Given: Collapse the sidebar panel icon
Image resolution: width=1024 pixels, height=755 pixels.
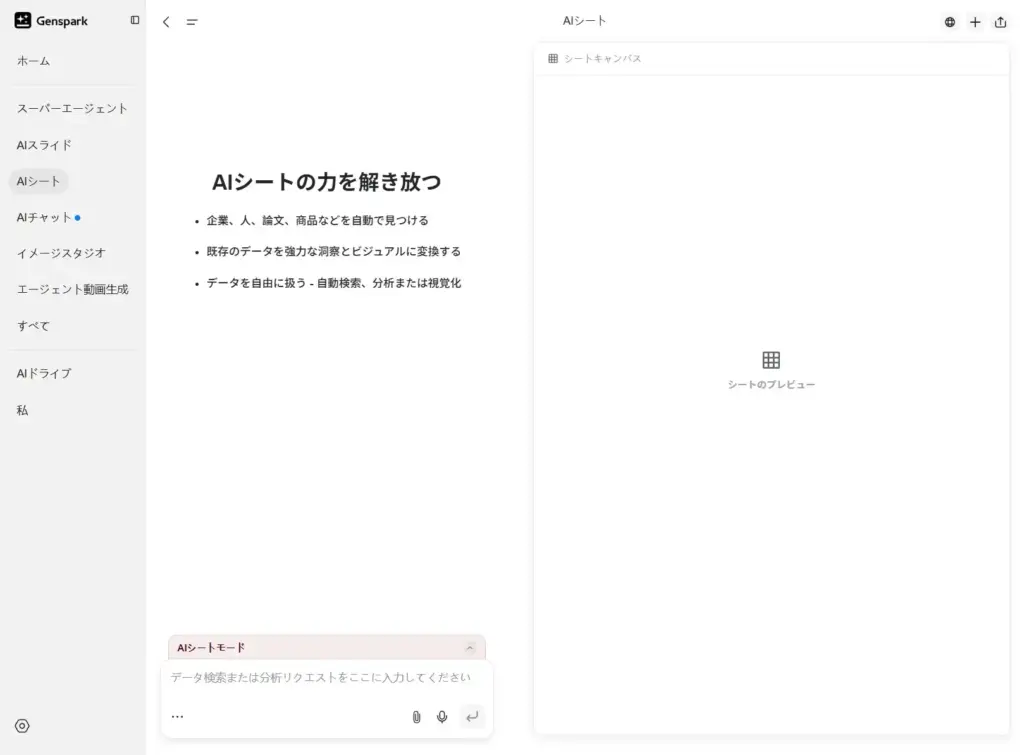Looking at the screenshot, I should coord(135,20).
